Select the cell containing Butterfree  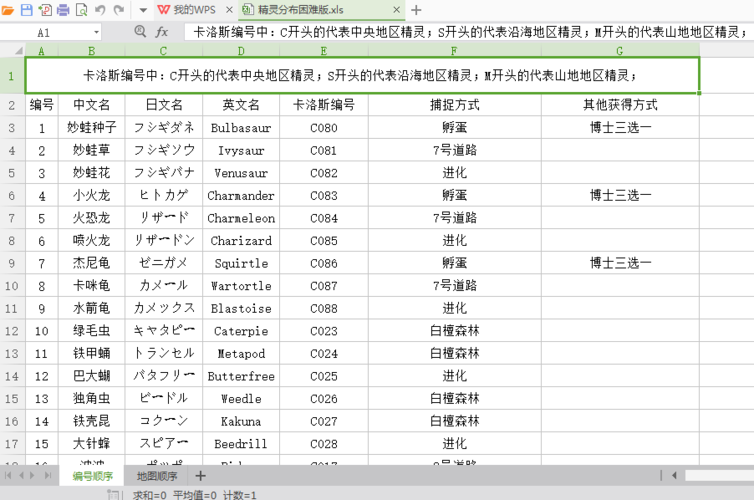click(241, 376)
